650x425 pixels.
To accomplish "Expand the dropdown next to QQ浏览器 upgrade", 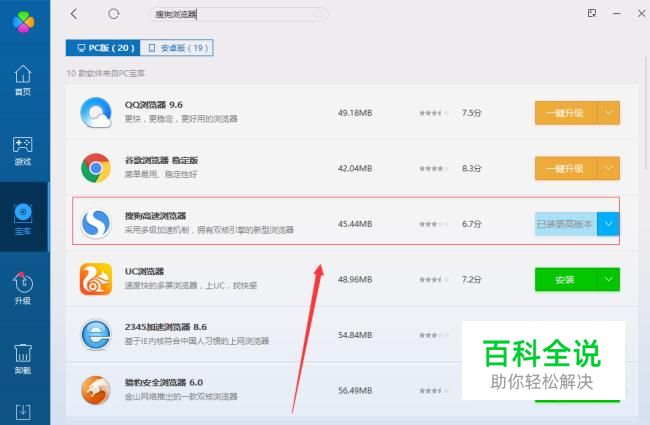I will pos(609,113).
